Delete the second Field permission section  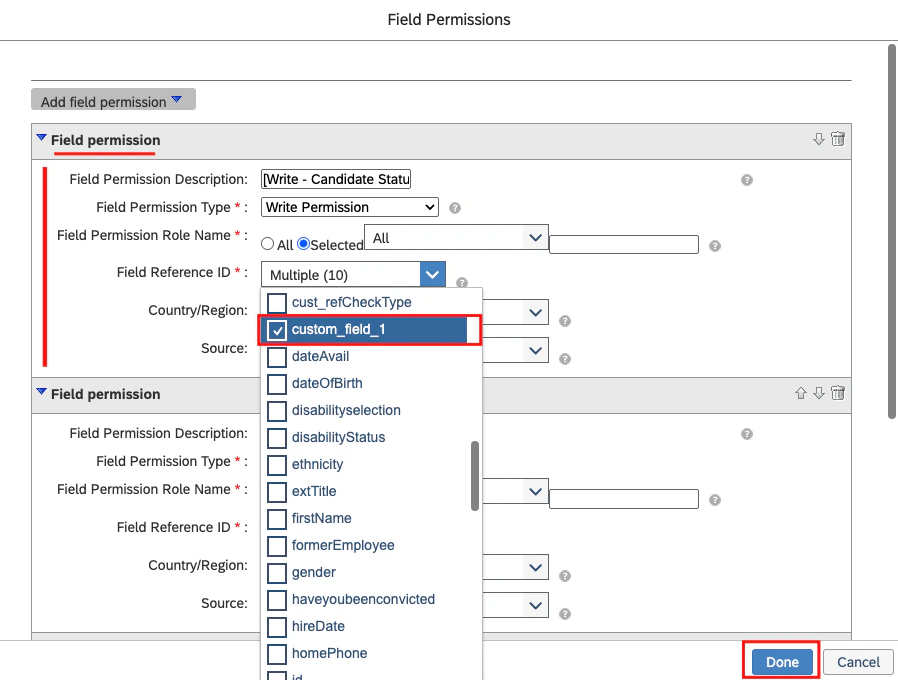[x=839, y=393]
